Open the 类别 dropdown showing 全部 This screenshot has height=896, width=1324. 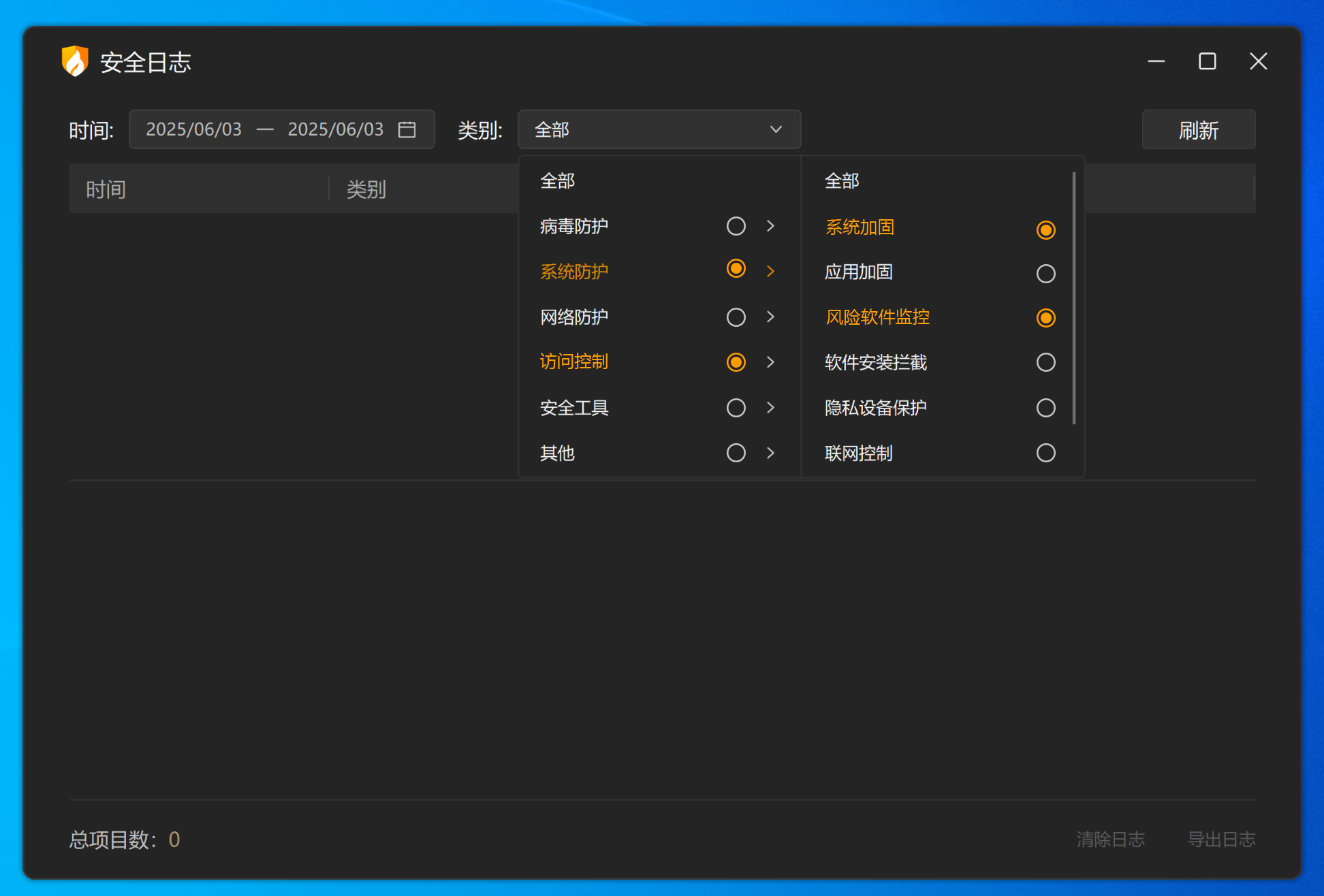(659, 129)
